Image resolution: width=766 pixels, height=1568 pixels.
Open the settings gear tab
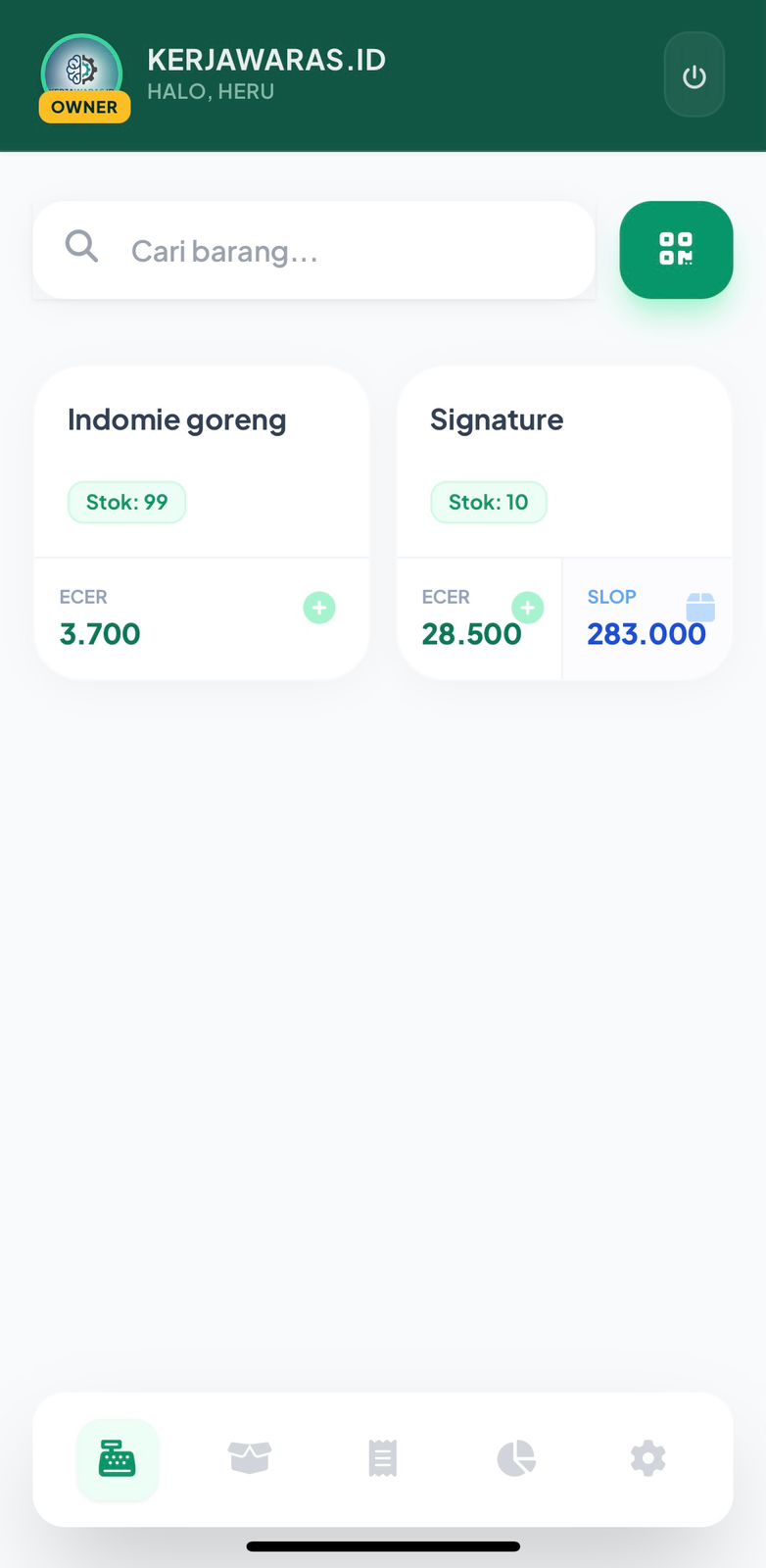tap(647, 1458)
